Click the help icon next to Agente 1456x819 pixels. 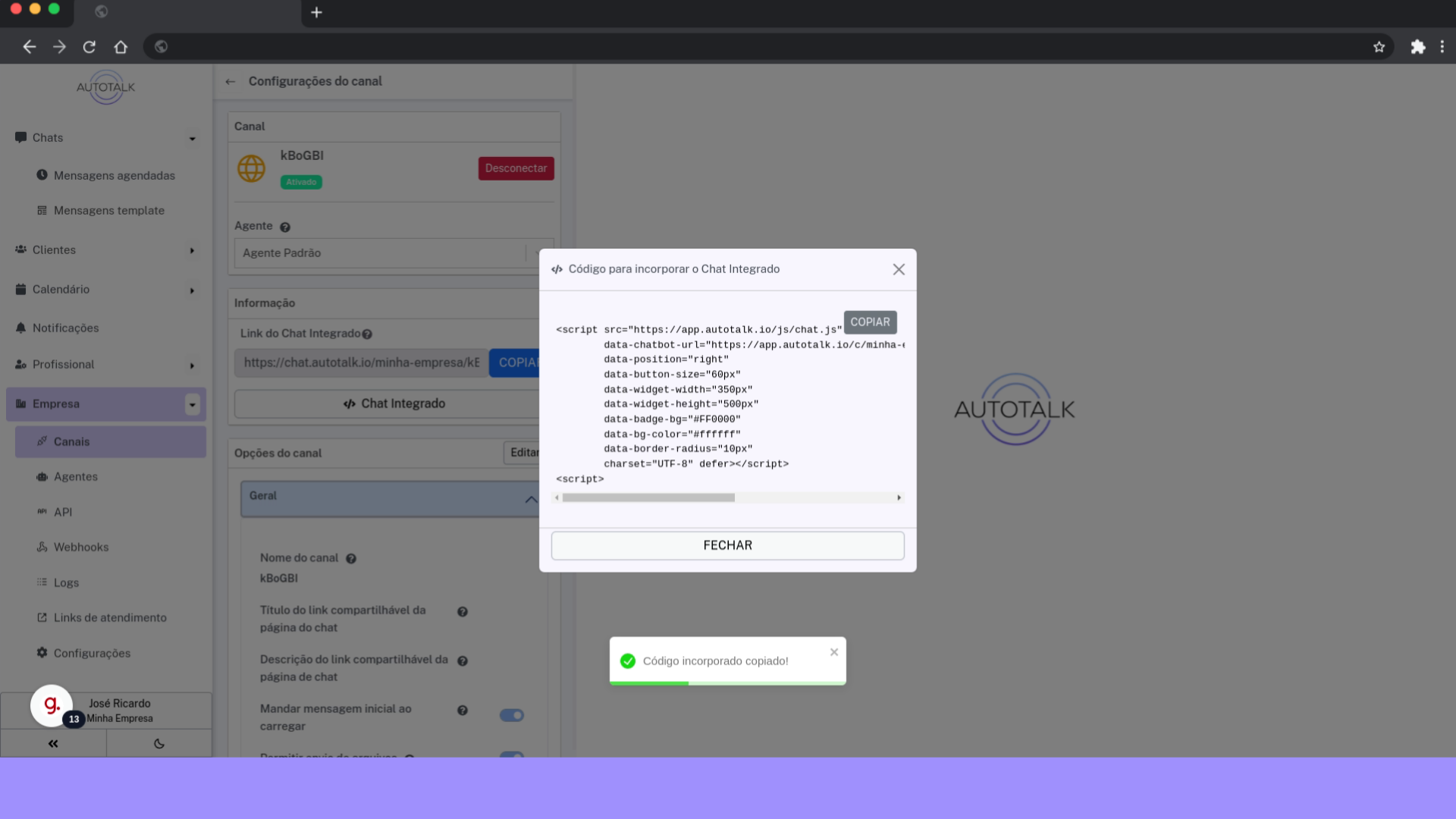point(285,227)
